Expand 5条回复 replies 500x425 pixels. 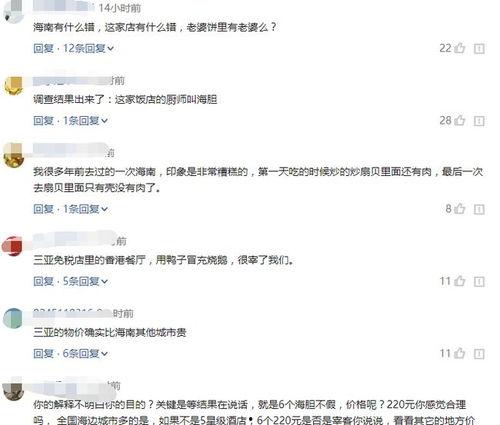pyautogui.click(x=85, y=281)
